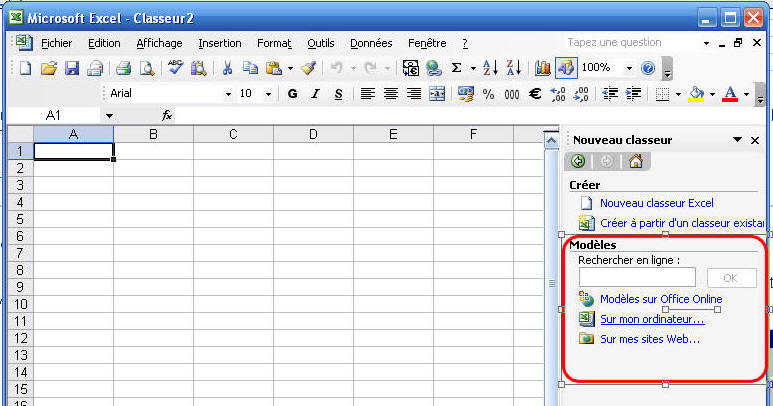
Task: Open the Chart Wizard icon
Action: point(542,68)
